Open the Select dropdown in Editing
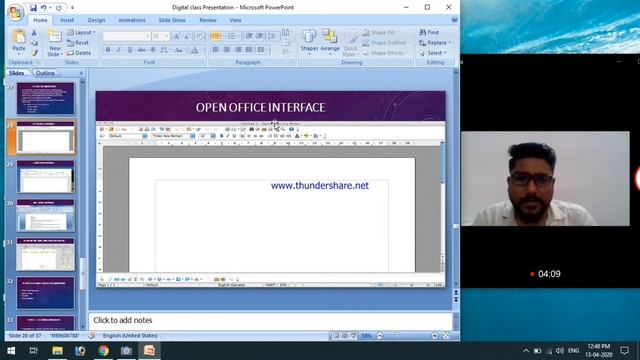The width and height of the screenshot is (640, 360). pos(433,53)
